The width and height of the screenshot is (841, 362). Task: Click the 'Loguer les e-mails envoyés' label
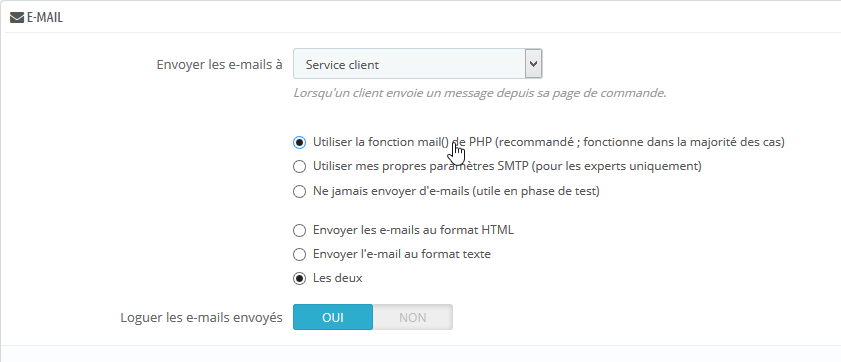(202, 317)
